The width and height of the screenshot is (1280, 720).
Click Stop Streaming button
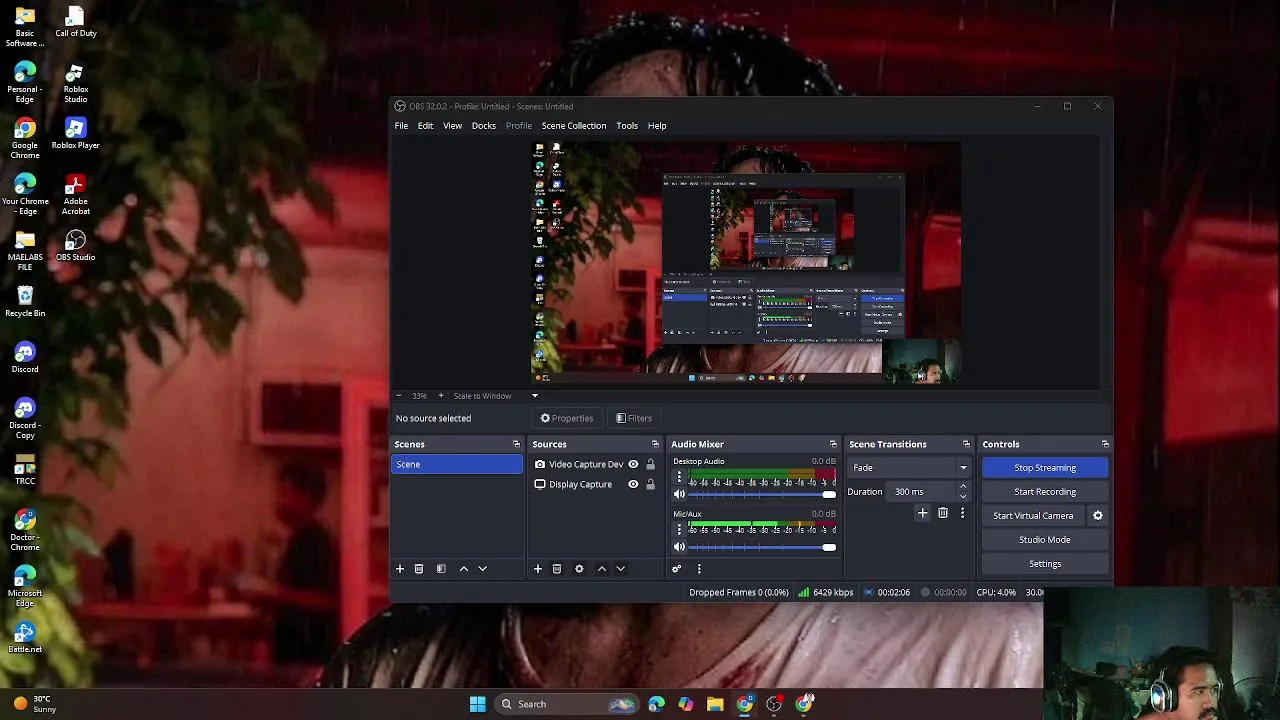[1045, 468]
